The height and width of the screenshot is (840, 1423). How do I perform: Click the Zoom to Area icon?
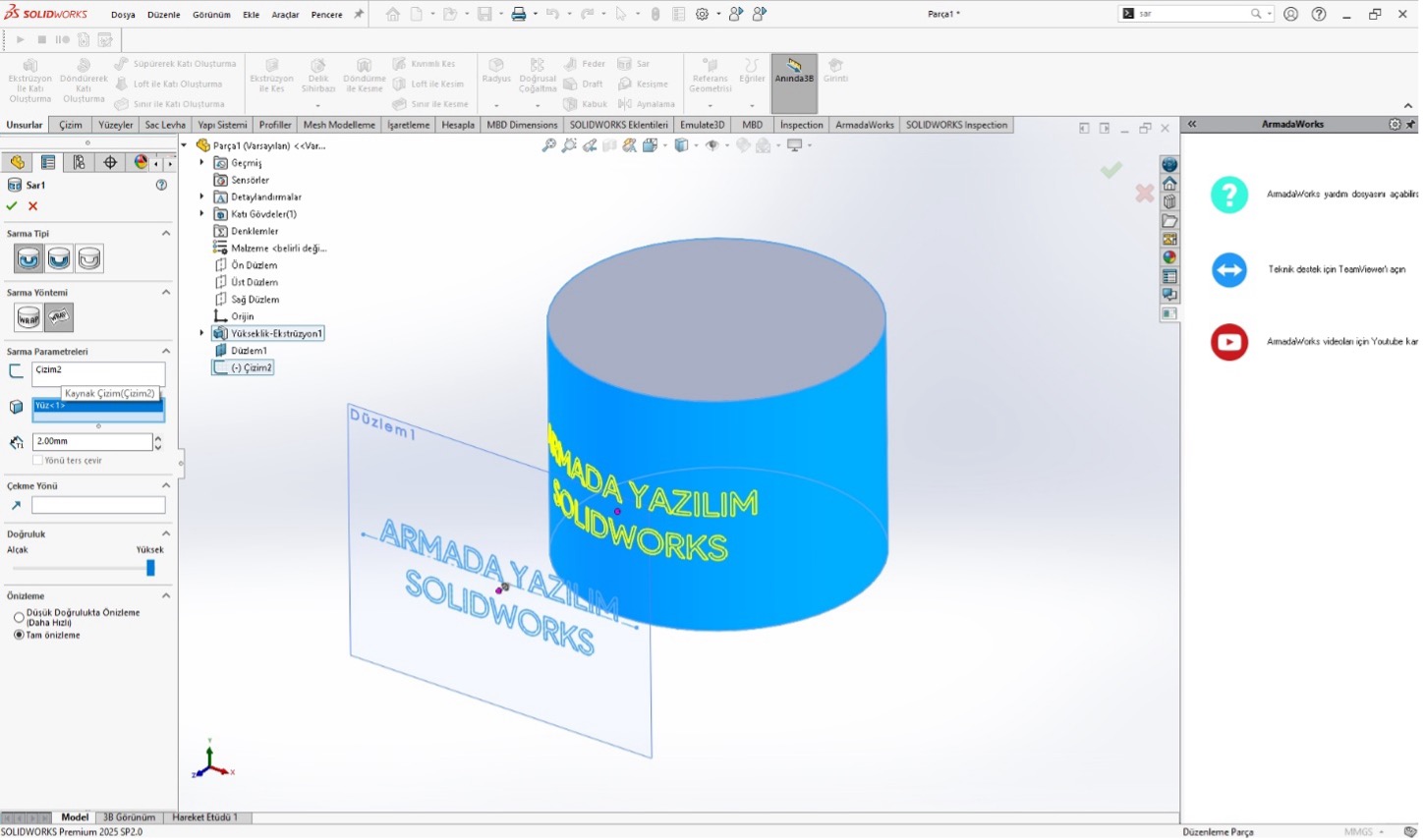click(x=569, y=145)
